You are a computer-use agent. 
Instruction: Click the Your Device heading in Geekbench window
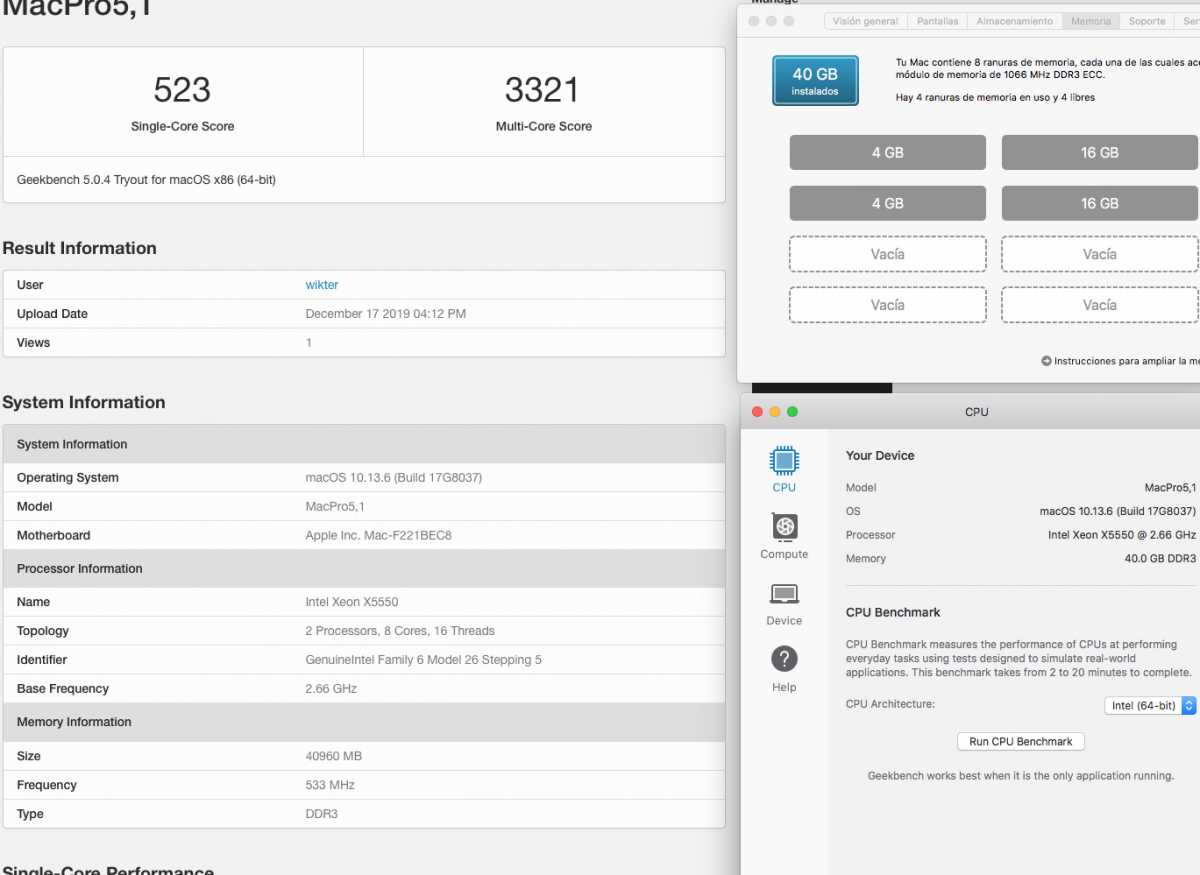tap(880, 456)
